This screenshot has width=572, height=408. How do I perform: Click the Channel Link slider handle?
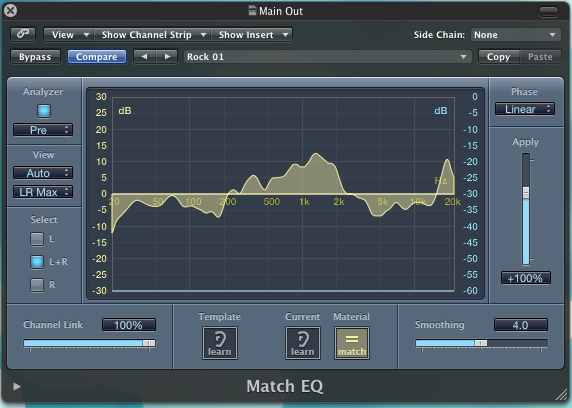(149, 343)
